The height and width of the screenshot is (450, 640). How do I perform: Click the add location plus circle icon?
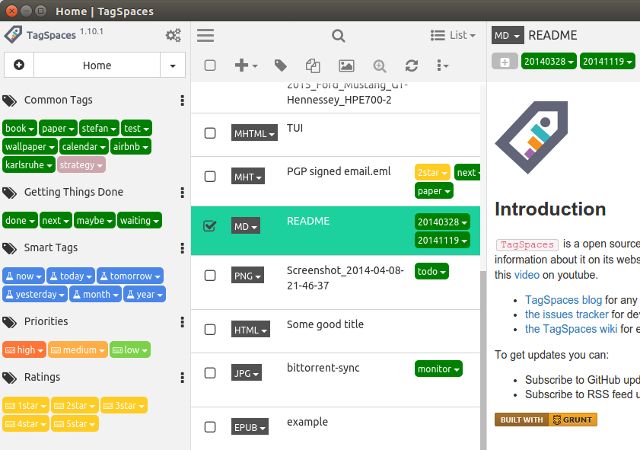click(x=19, y=65)
